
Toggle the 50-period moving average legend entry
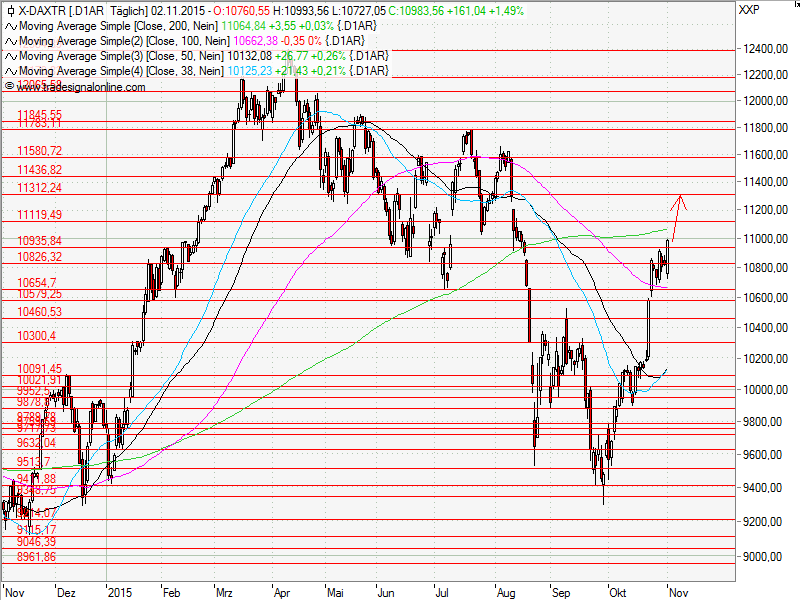(x=120, y=56)
